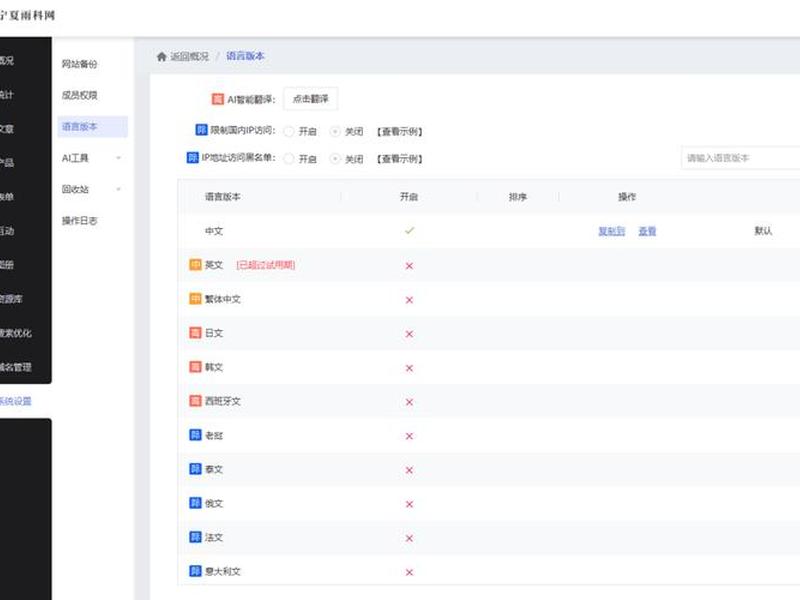Open 查看示例 for IP地址访问黑名单
The height and width of the screenshot is (600, 800).
pyautogui.click(x=399, y=159)
